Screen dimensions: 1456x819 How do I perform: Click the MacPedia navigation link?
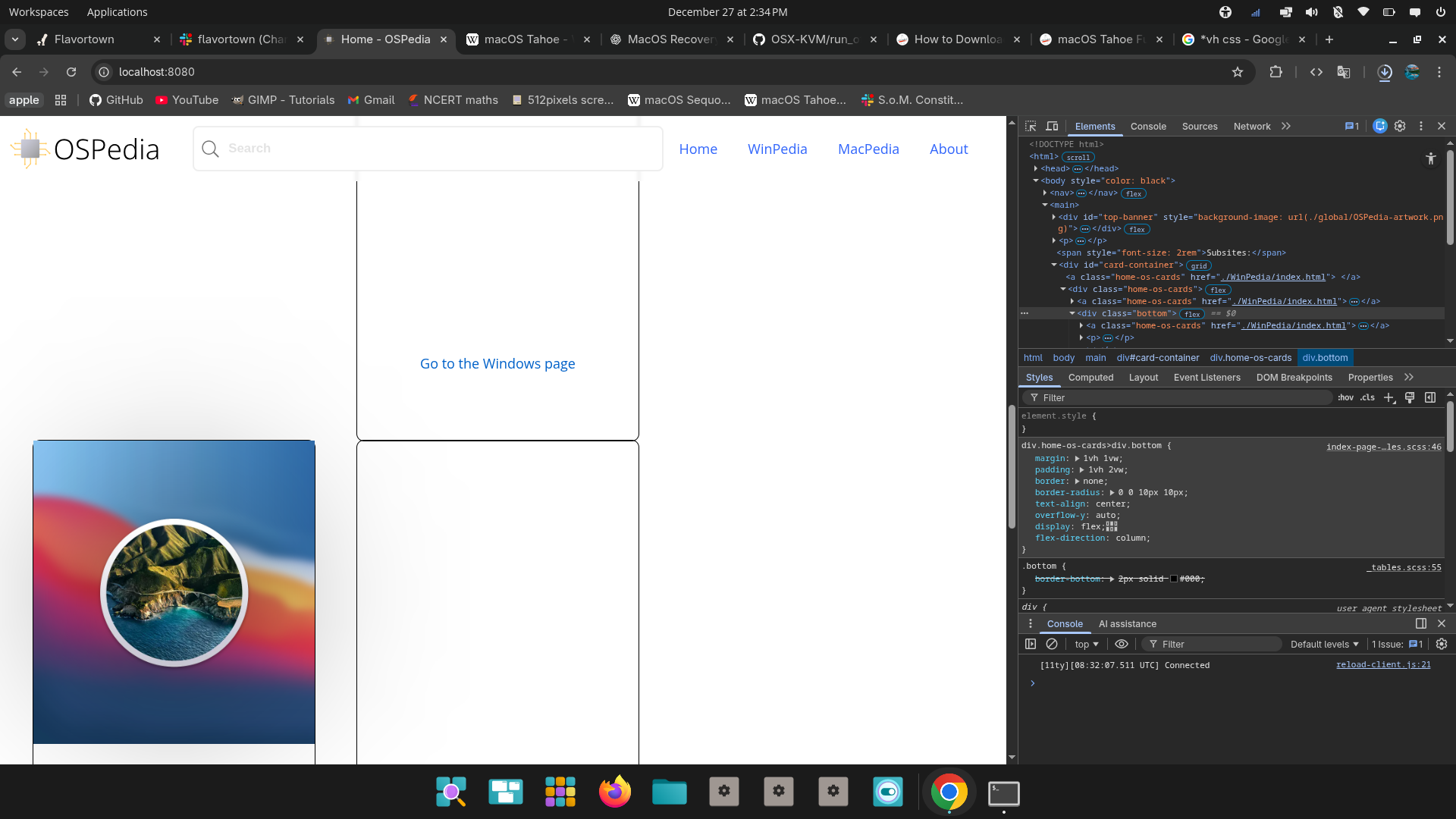pos(868,149)
